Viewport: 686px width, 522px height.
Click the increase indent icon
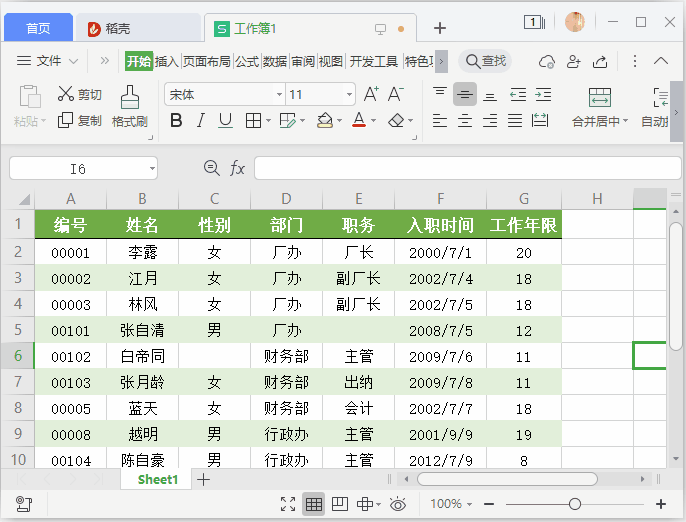pos(543,95)
